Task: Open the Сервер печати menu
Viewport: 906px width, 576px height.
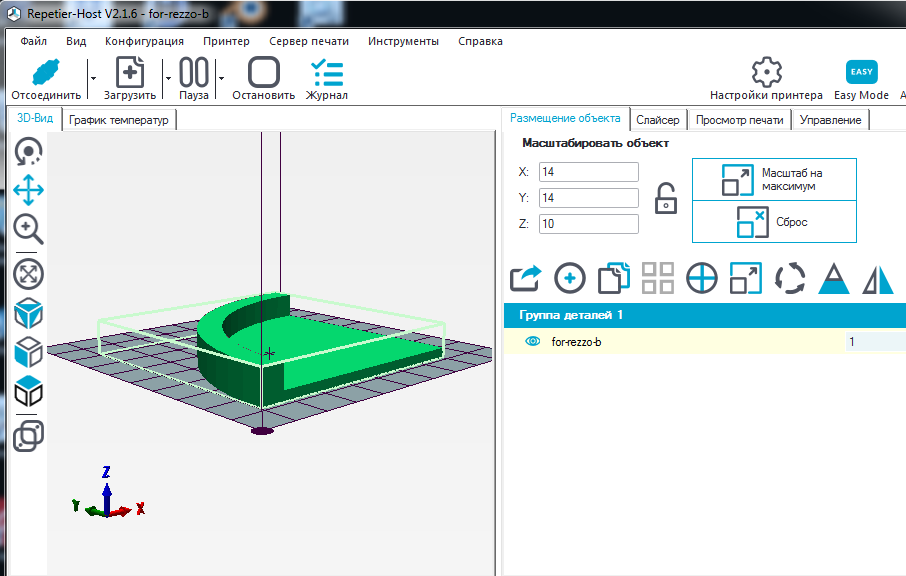Action: [x=309, y=41]
